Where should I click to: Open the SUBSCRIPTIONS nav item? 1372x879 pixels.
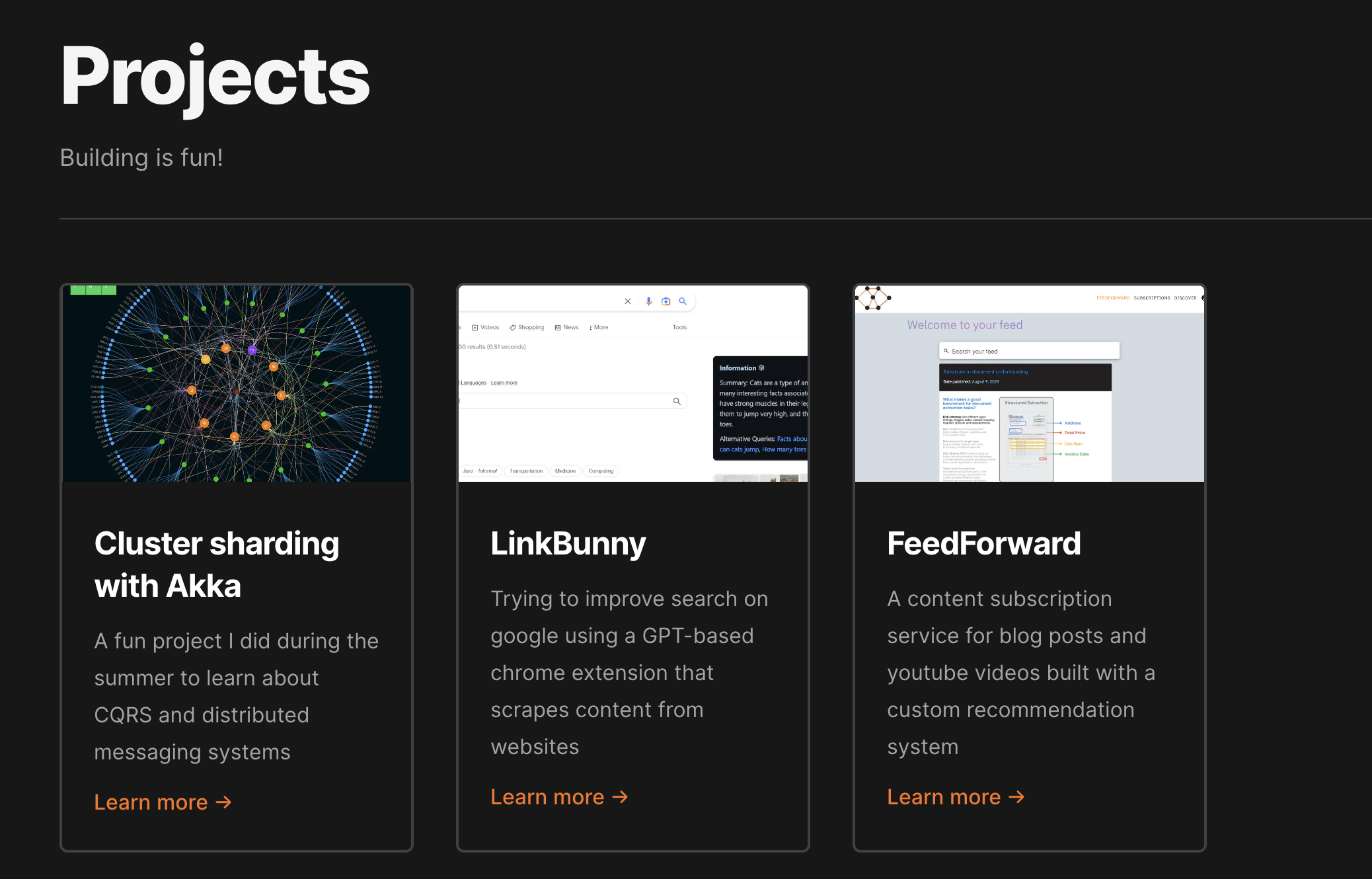coord(1152,298)
